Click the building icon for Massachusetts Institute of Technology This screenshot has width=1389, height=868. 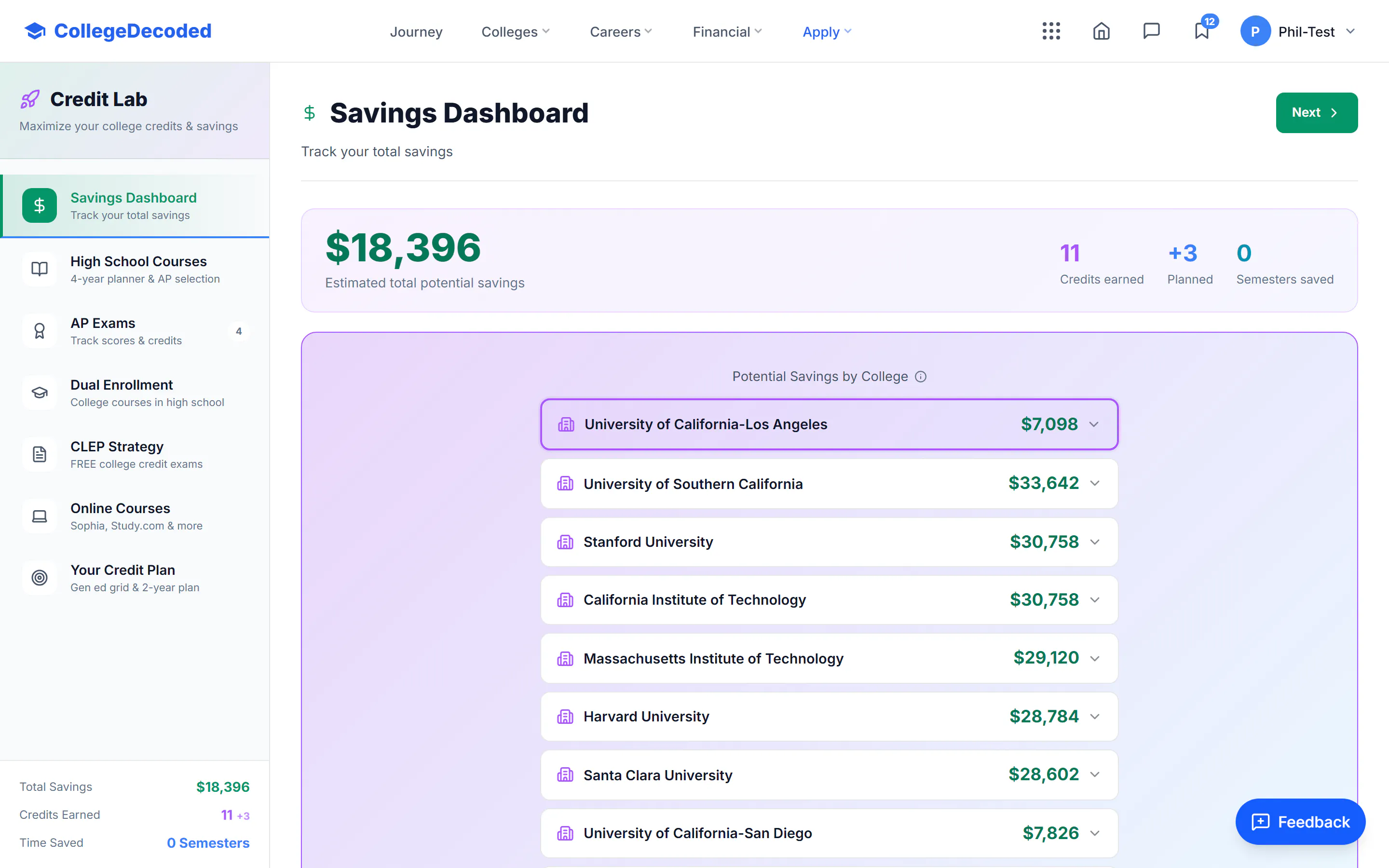565,658
